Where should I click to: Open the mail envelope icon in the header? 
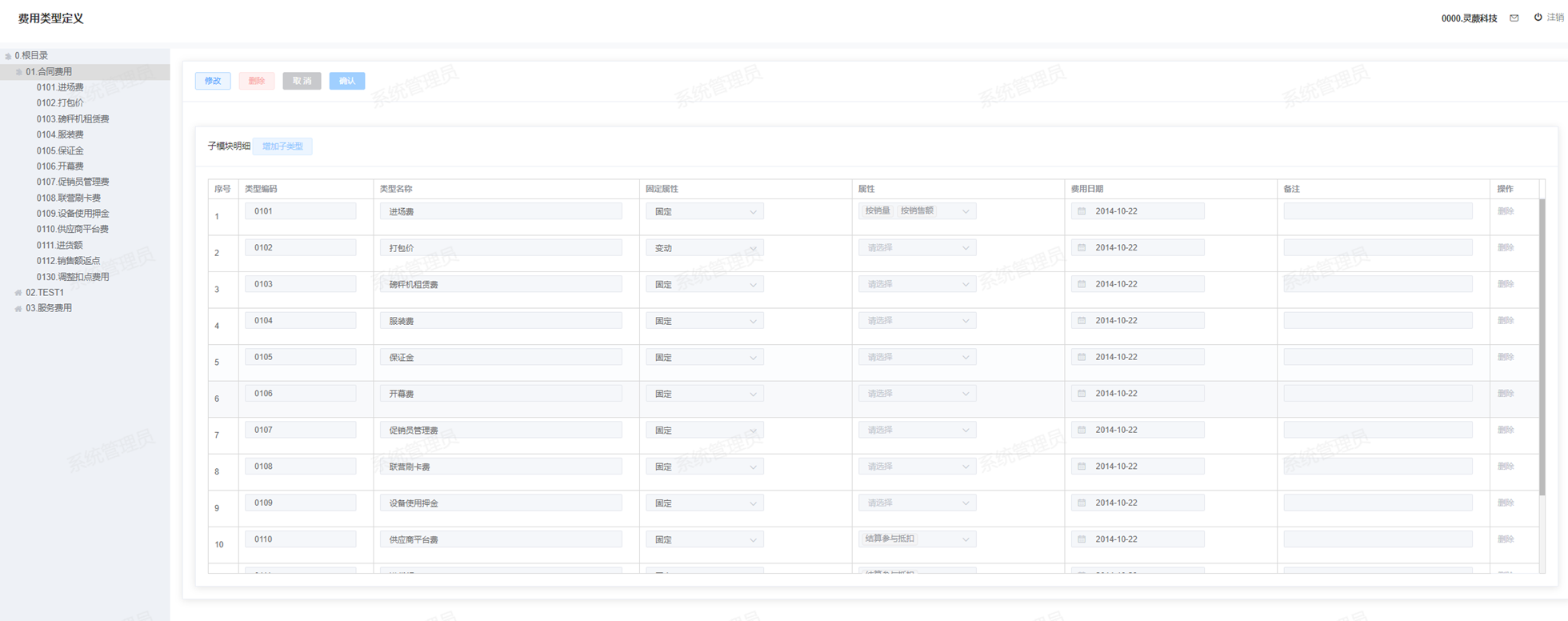click(x=1514, y=18)
